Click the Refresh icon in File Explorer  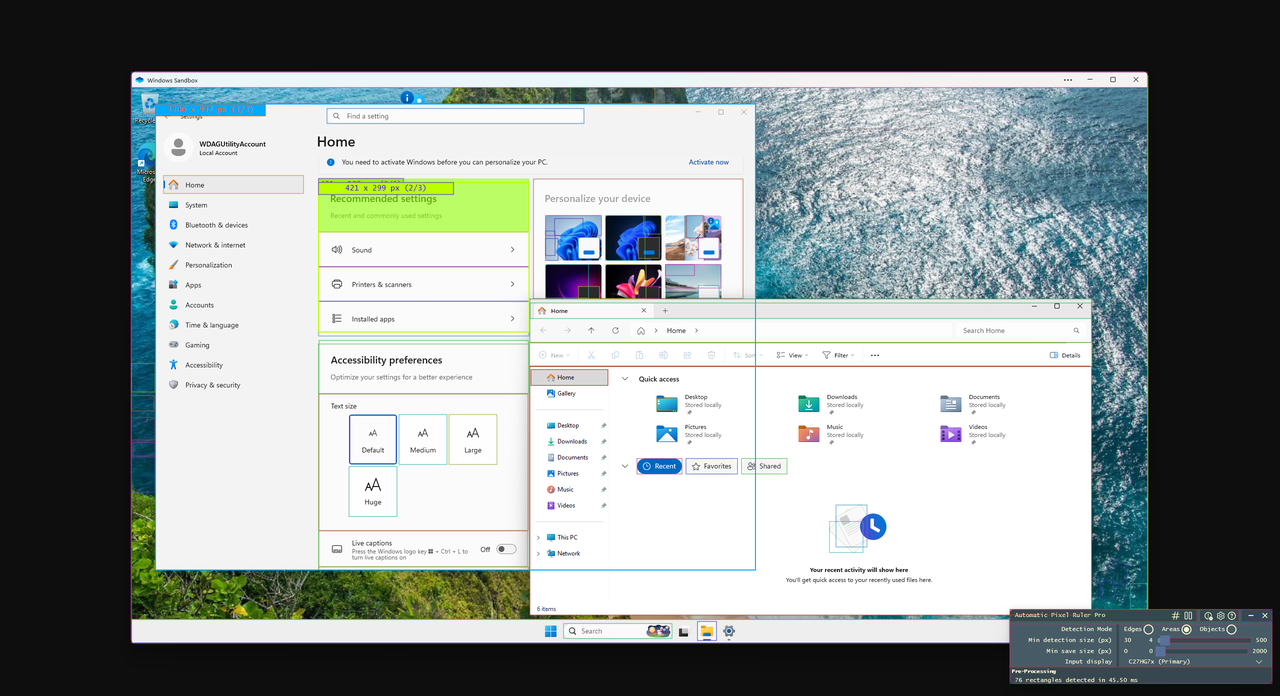click(x=615, y=330)
